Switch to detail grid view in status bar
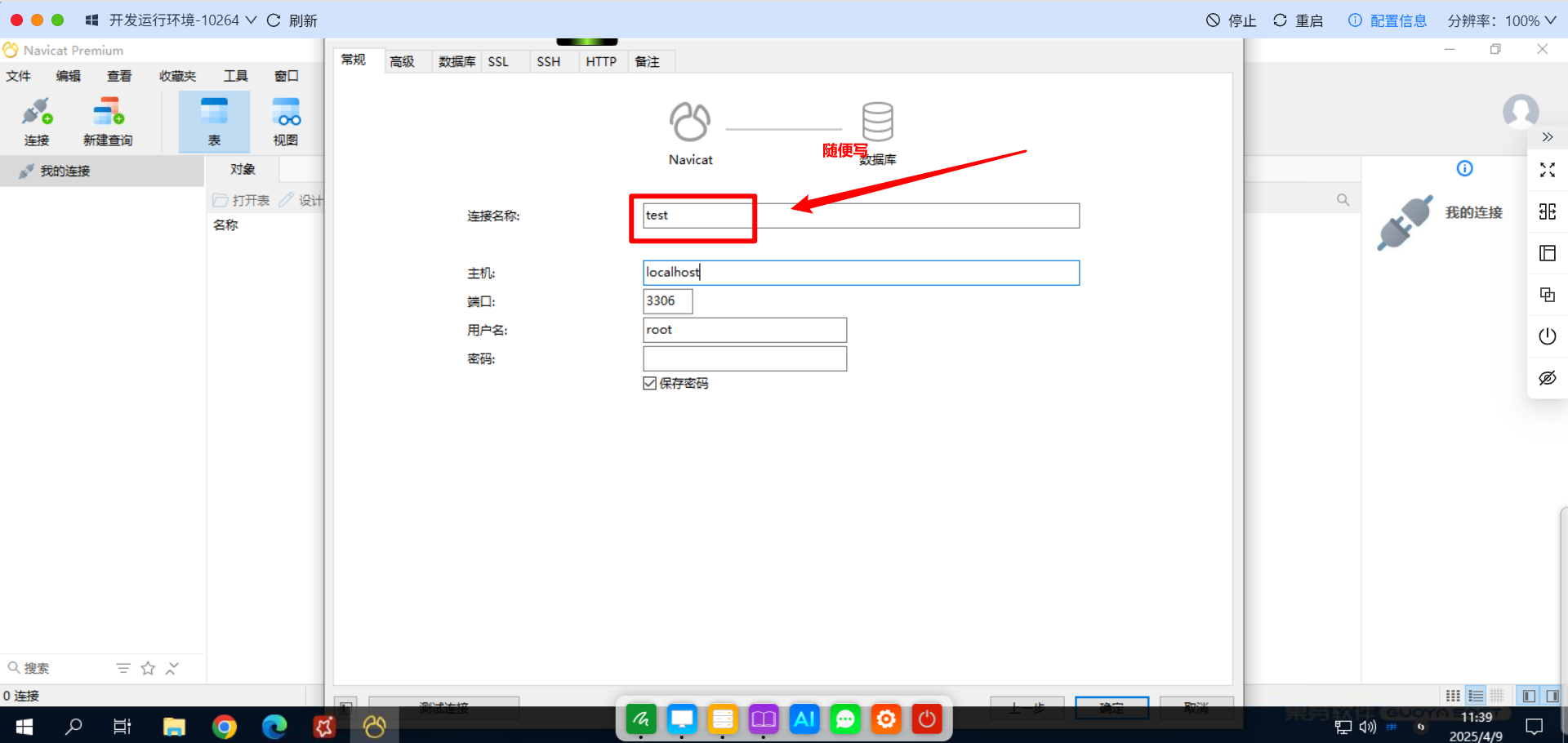The height and width of the screenshot is (743, 1568). 1497,696
